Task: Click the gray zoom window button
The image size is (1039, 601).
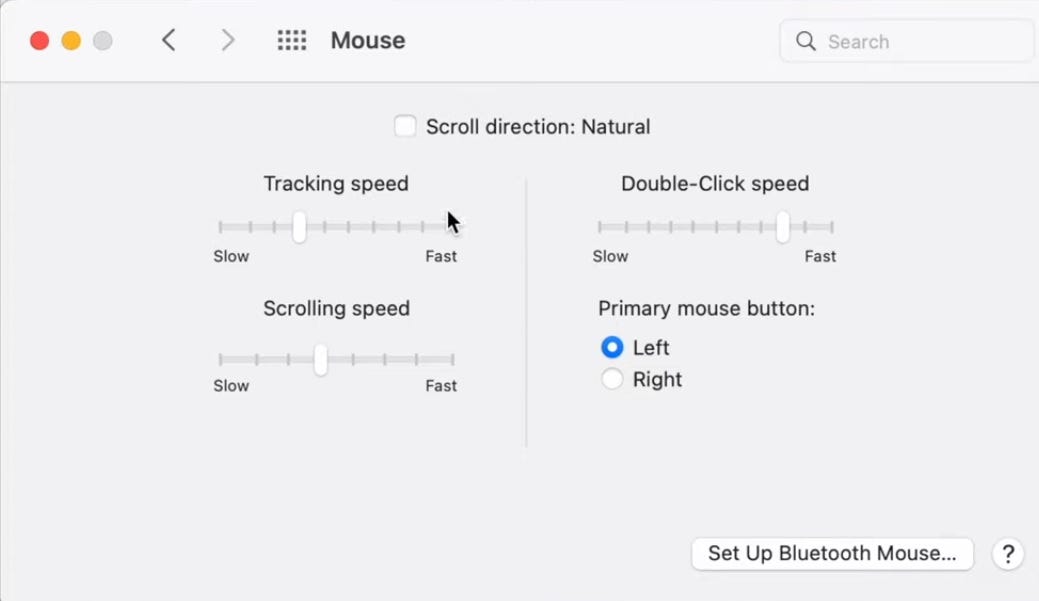Action: (x=103, y=41)
